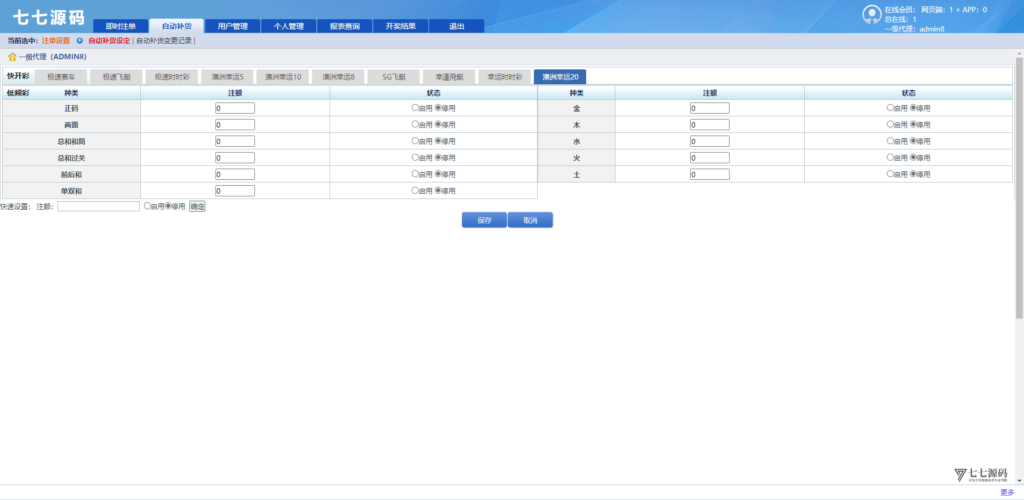The image size is (1024, 500).
Task: Open the 自动补货设定 link
Action: pyautogui.click(x=109, y=40)
